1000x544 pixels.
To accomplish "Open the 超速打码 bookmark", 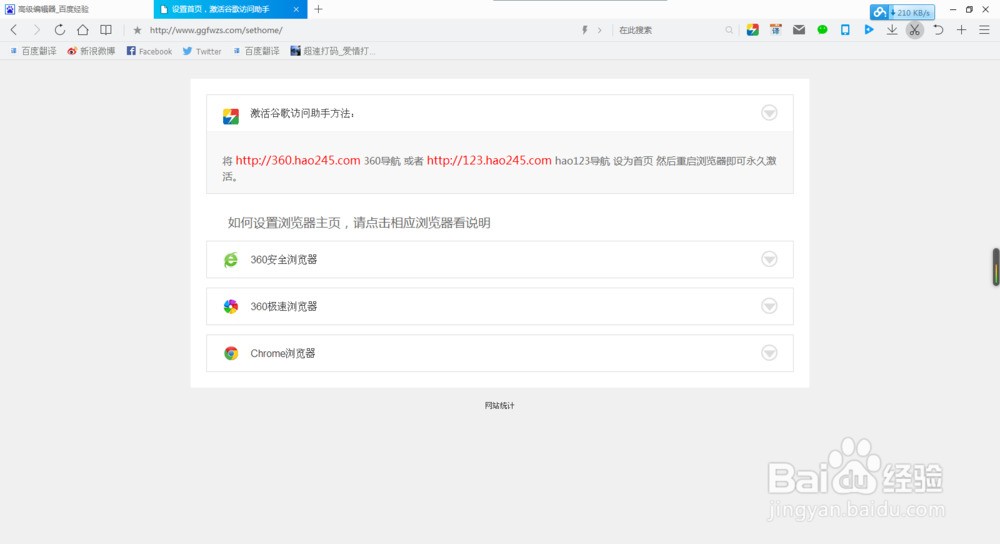I will coord(332,51).
